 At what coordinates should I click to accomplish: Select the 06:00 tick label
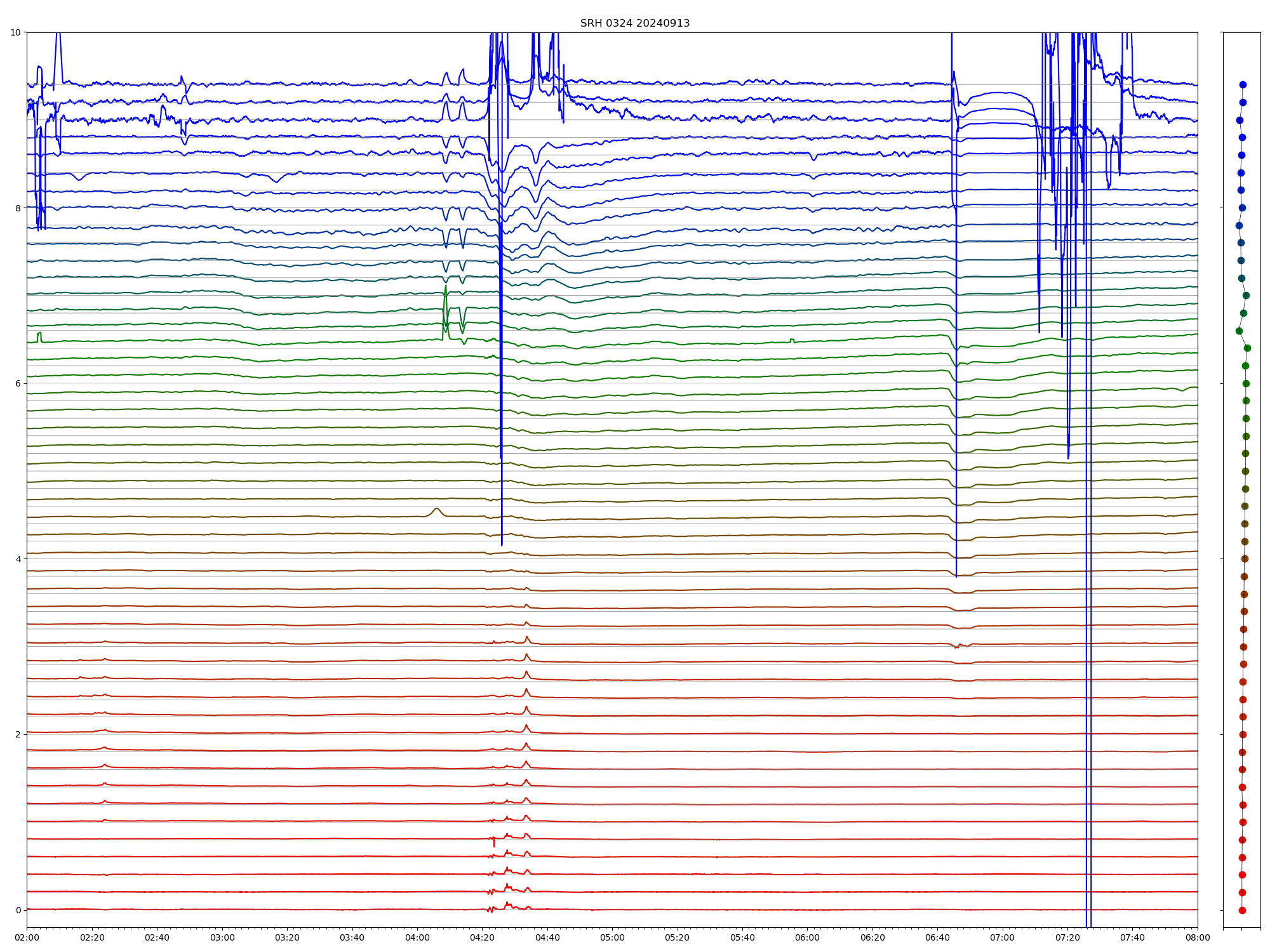click(808, 937)
